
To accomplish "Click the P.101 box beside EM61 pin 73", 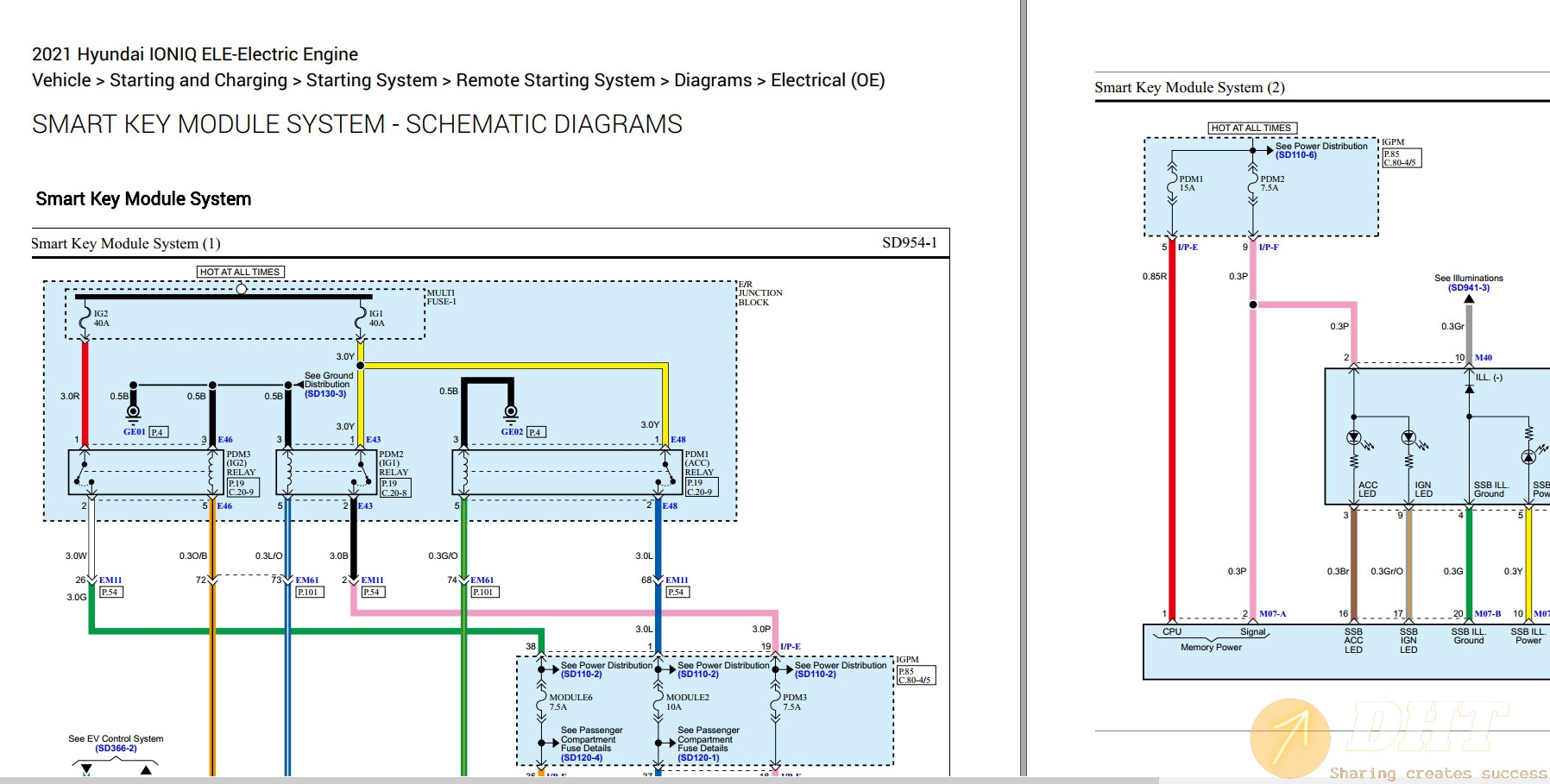I will [310, 593].
